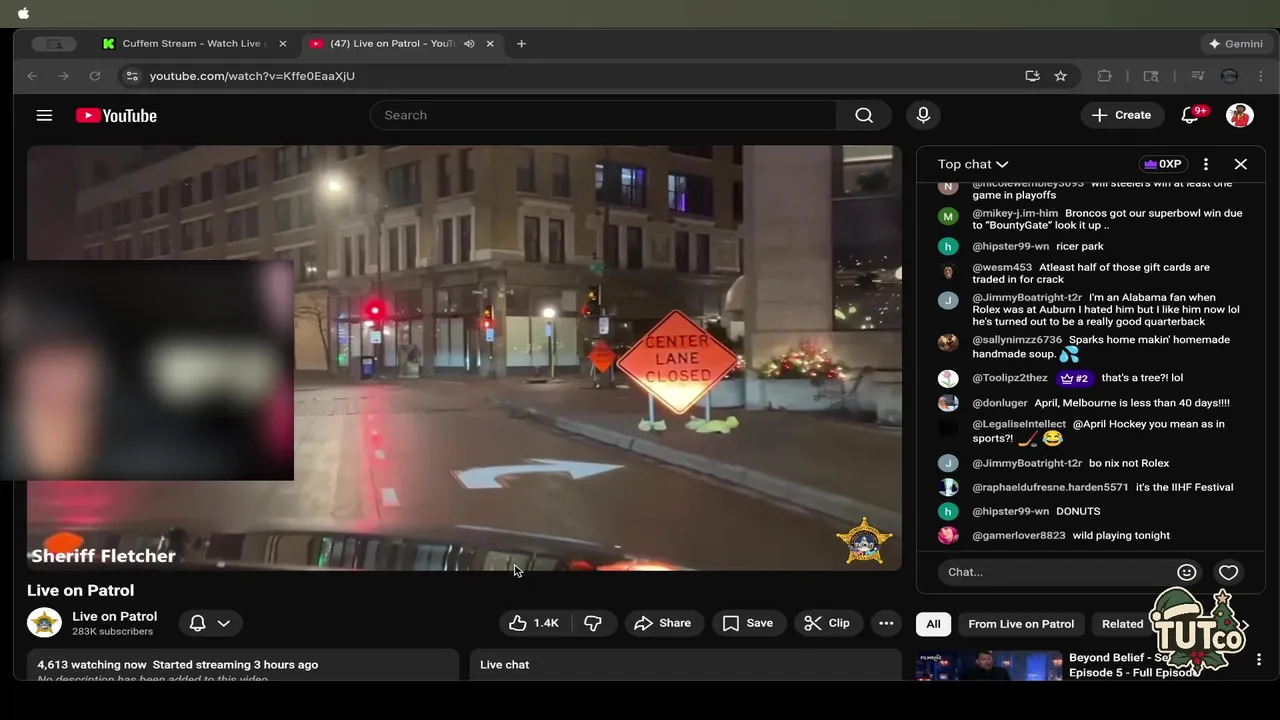The image size is (1280, 720).
Task: Open YouTube notifications bell
Action: tap(1190, 115)
